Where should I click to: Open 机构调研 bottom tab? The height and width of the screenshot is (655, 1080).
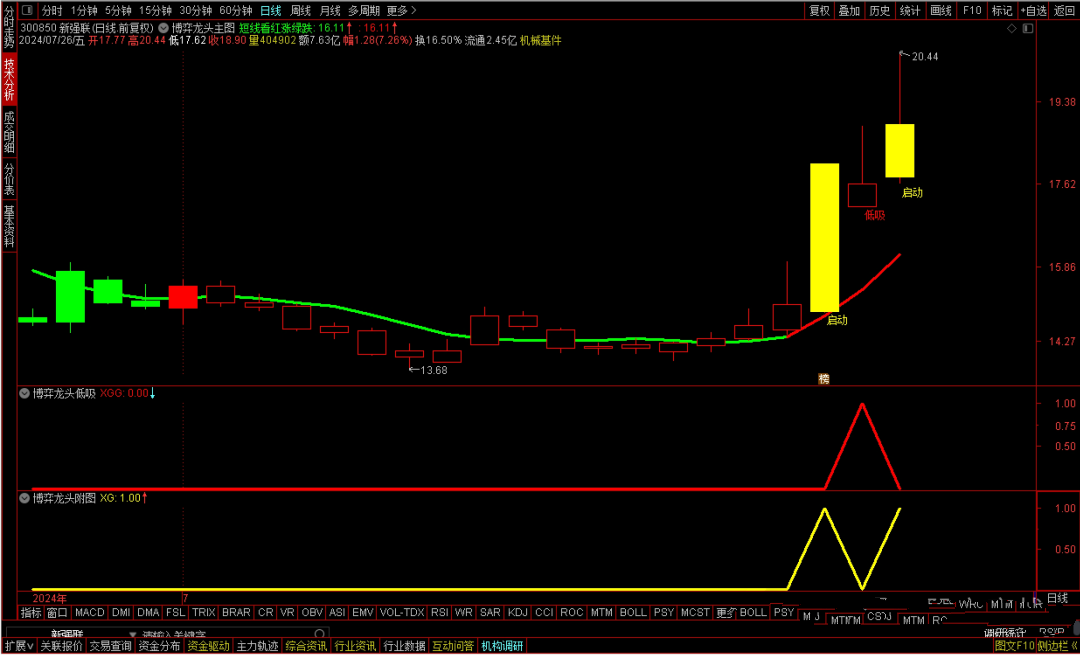coord(501,646)
